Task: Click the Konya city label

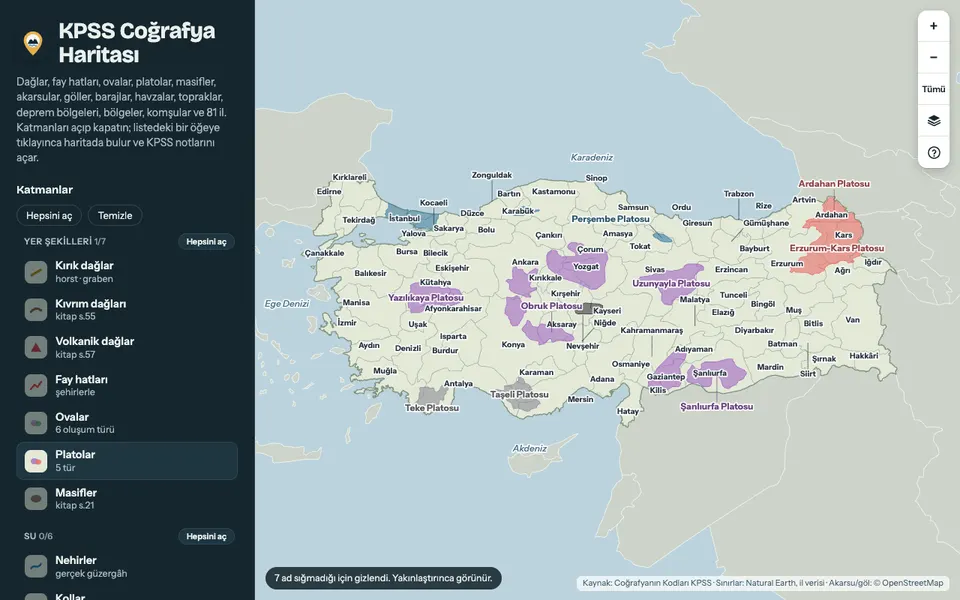Action: (513, 345)
